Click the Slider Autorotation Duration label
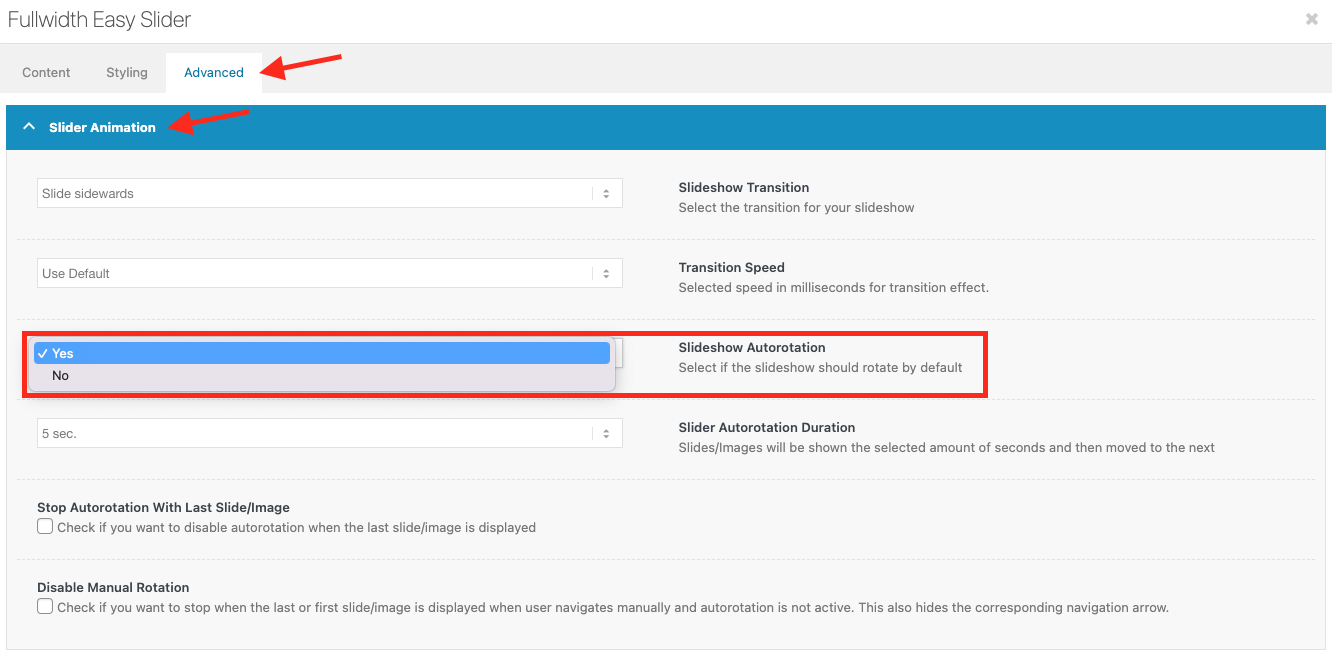 click(x=767, y=427)
